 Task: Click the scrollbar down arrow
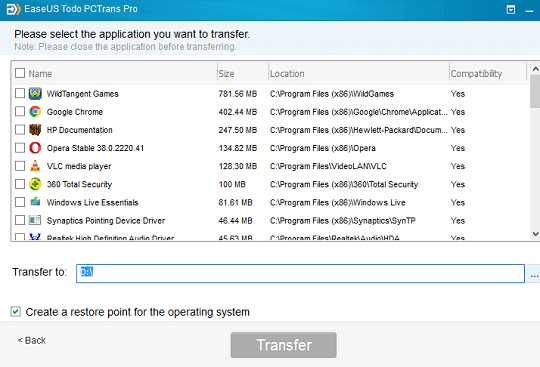click(535, 234)
